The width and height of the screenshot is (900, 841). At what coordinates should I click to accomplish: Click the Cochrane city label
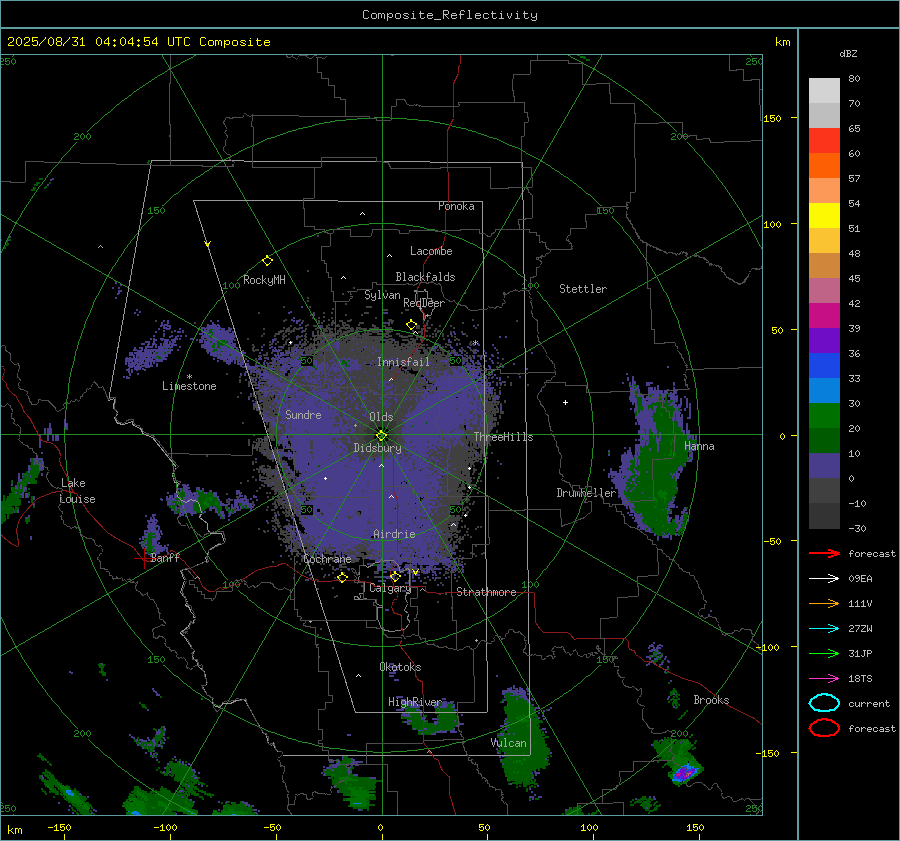327,559
